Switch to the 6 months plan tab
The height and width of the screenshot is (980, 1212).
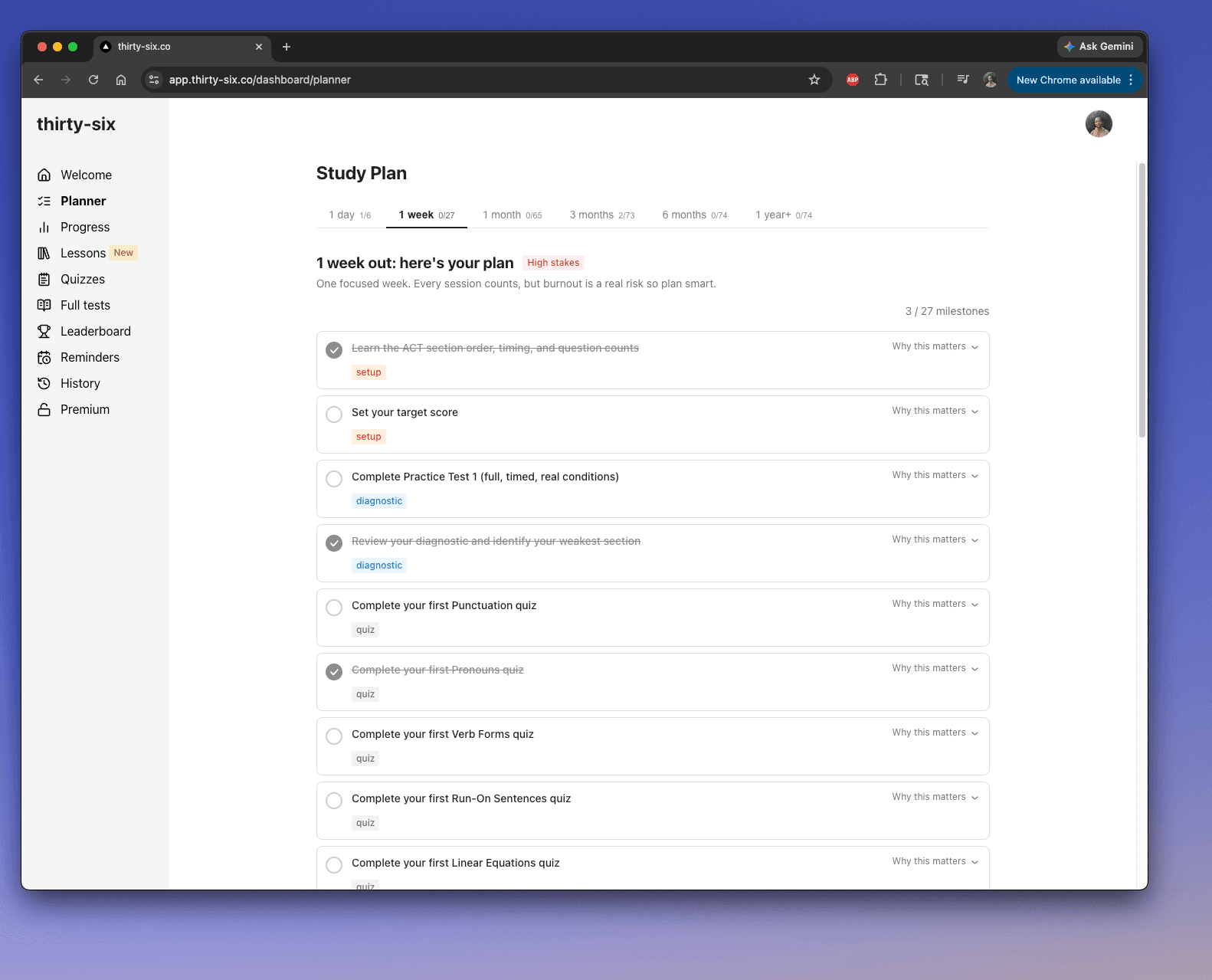pos(695,215)
